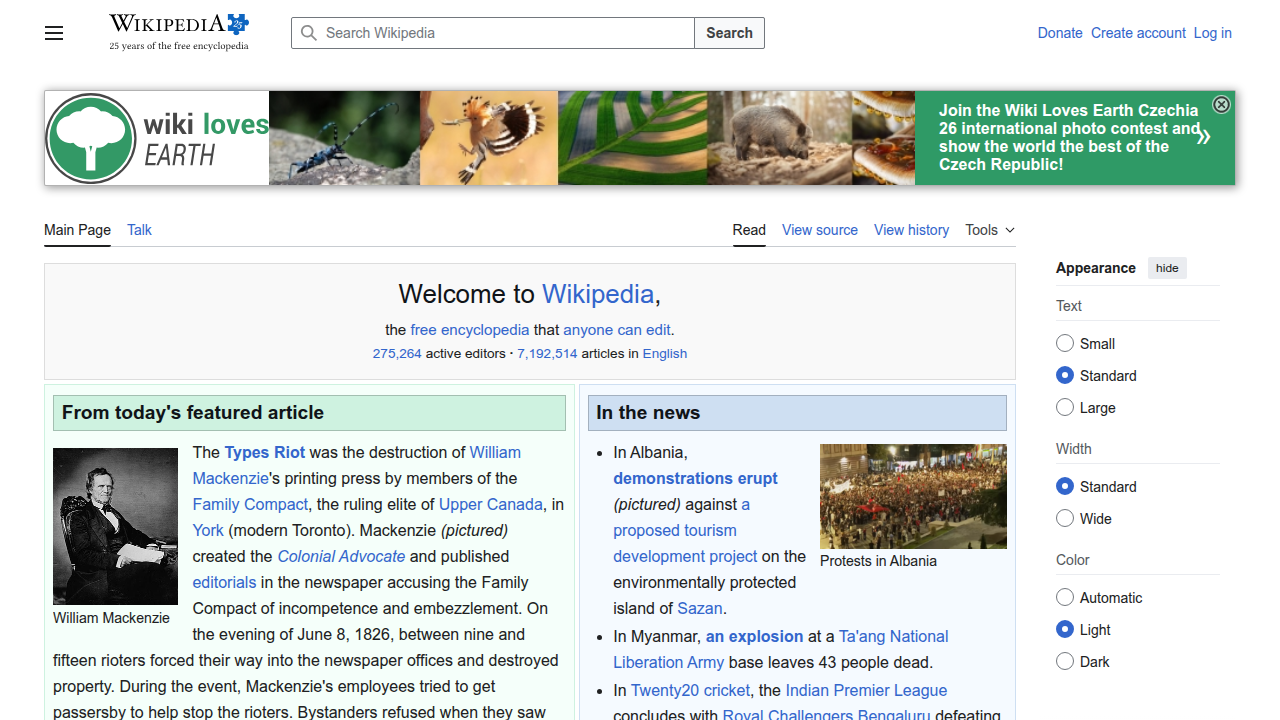Select Small text size

(1065, 343)
